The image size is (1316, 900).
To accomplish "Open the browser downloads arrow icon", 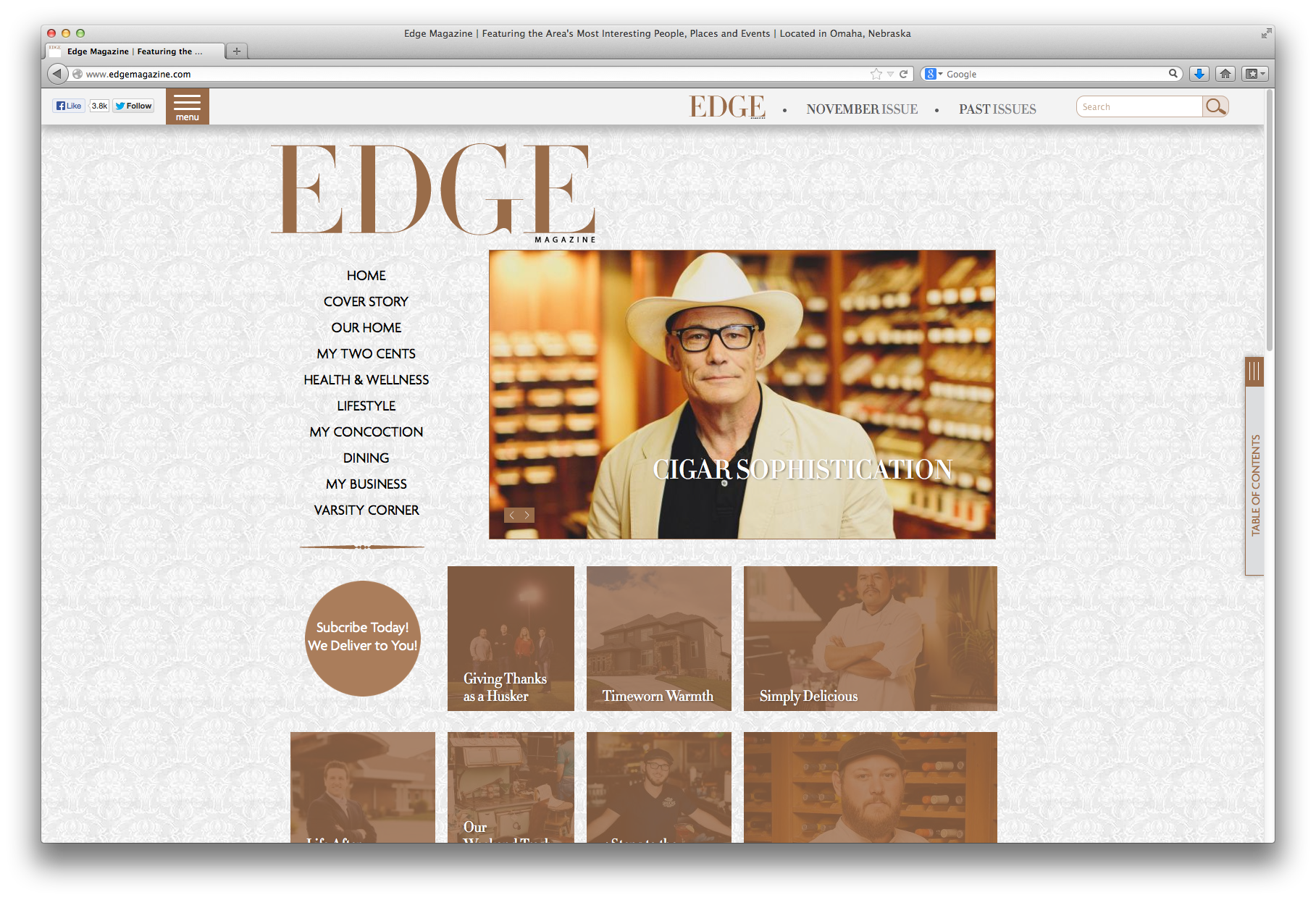I will click(1199, 74).
